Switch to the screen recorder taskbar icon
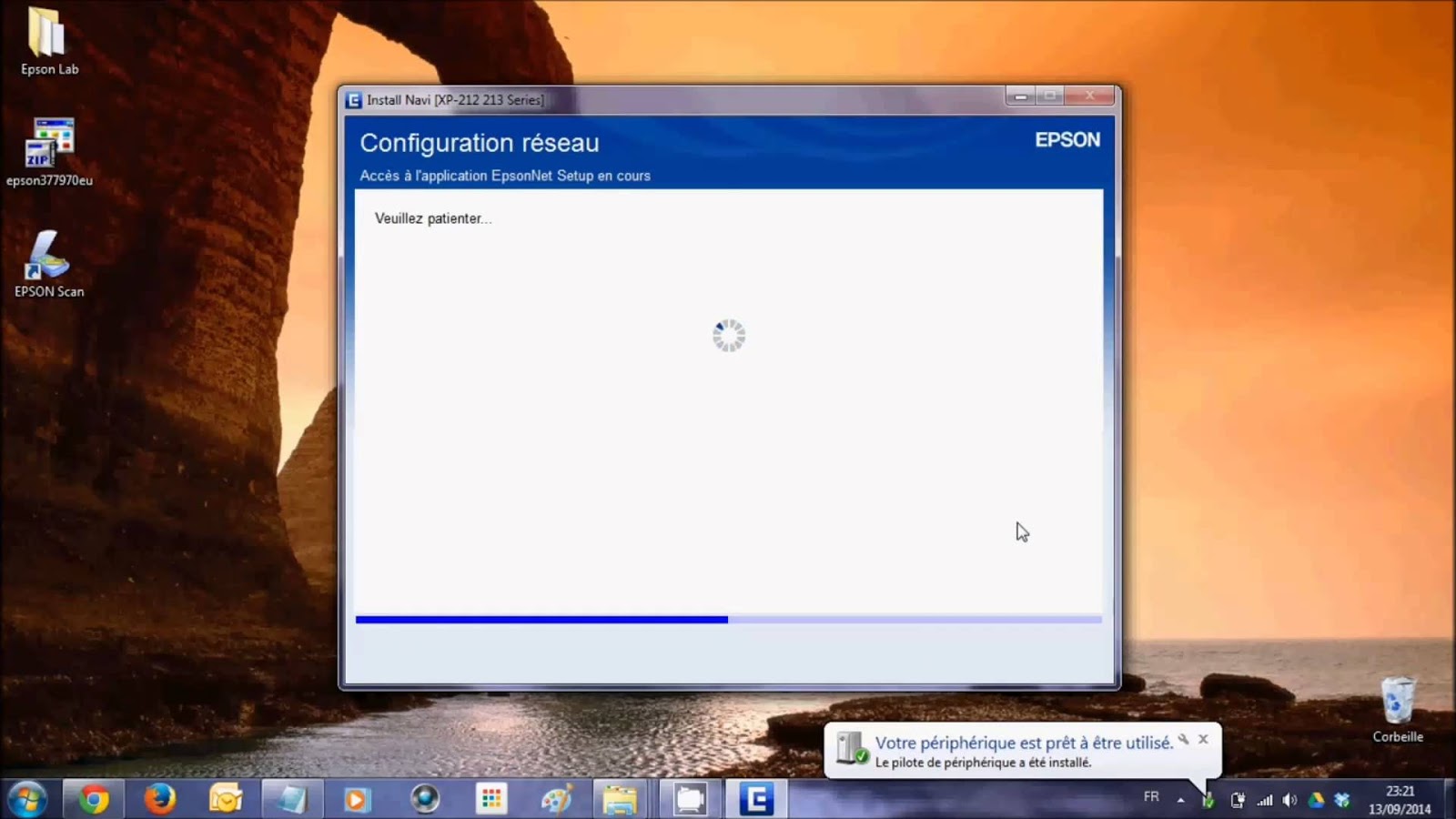The image size is (1456, 819). point(689,800)
